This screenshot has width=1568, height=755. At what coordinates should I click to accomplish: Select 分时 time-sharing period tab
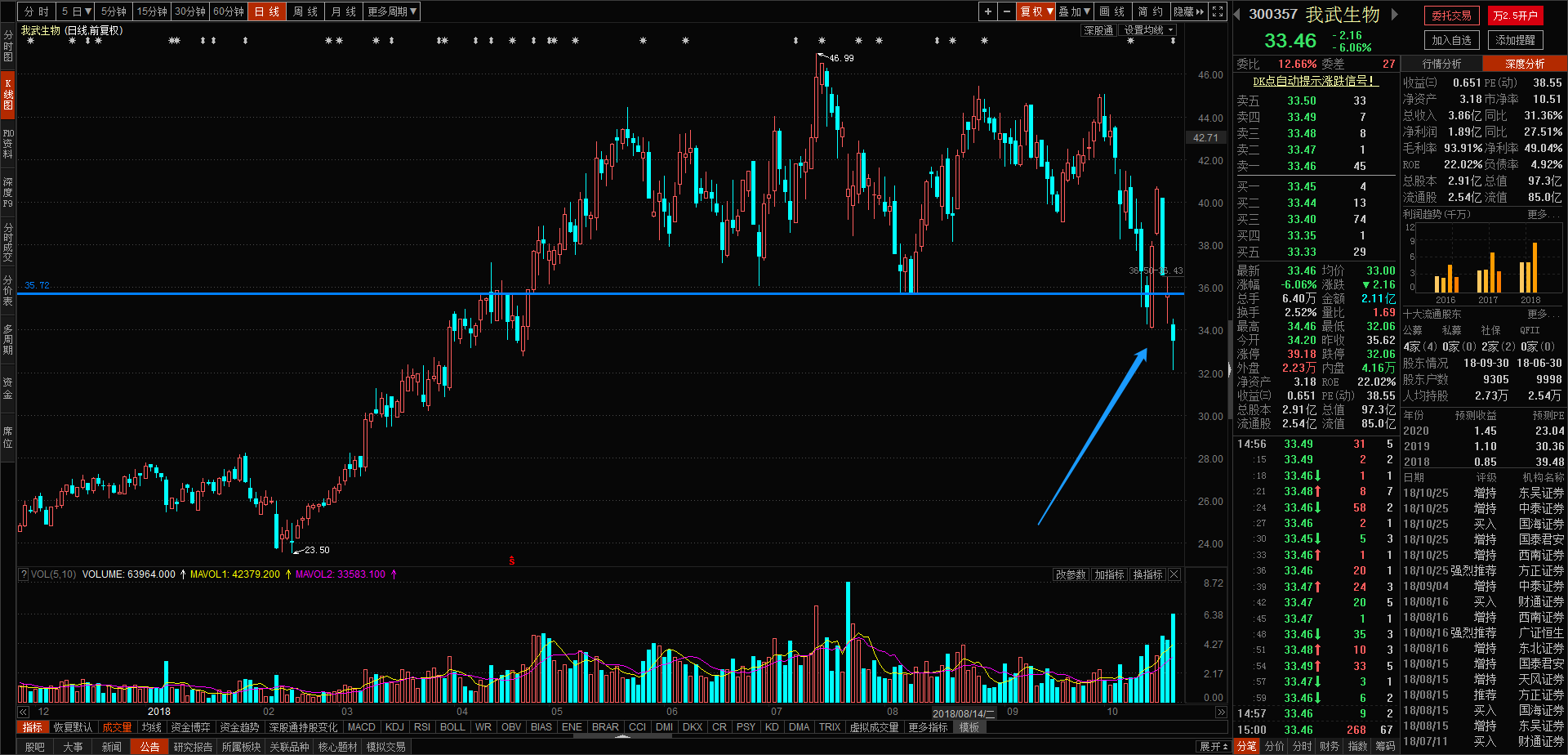(x=37, y=11)
